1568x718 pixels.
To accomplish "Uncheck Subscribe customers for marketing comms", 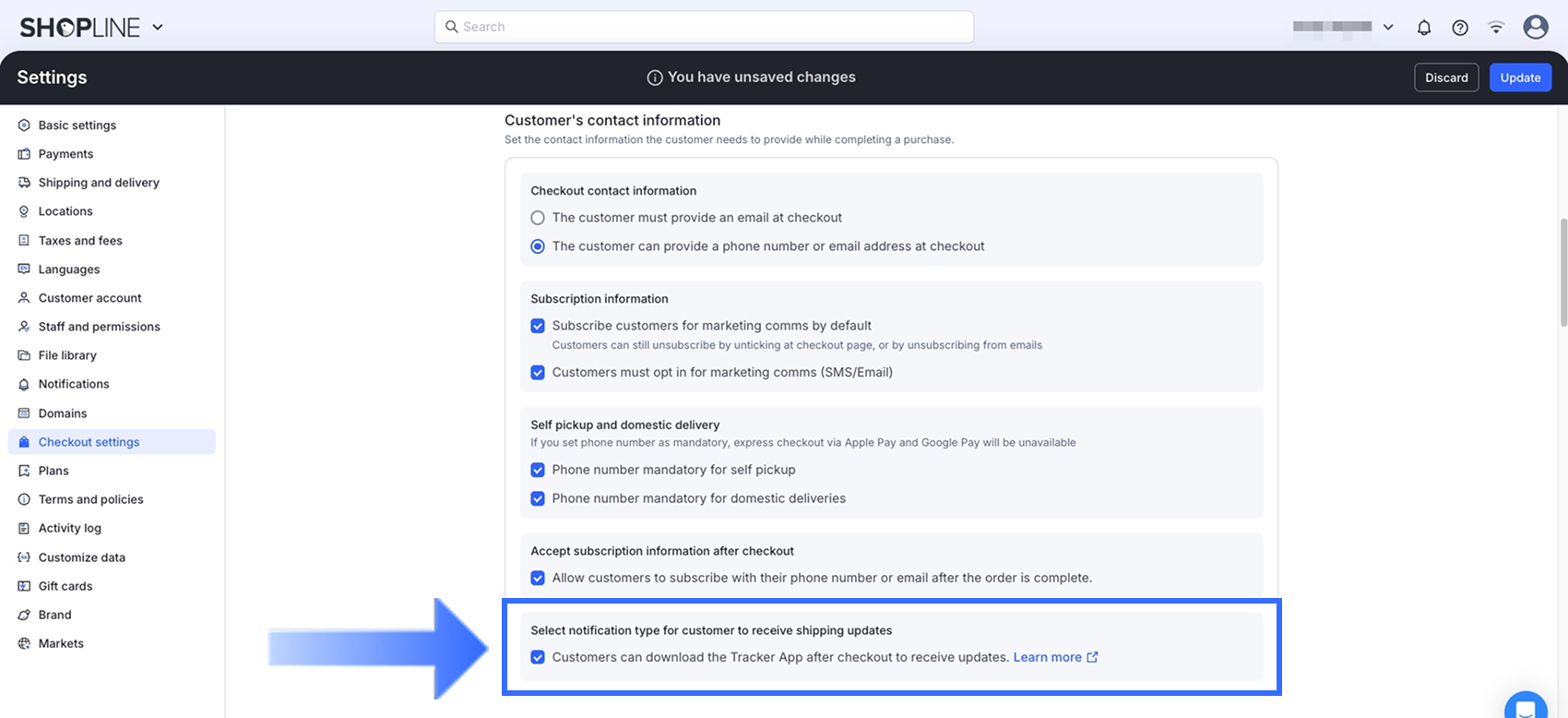I will pos(538,326).
